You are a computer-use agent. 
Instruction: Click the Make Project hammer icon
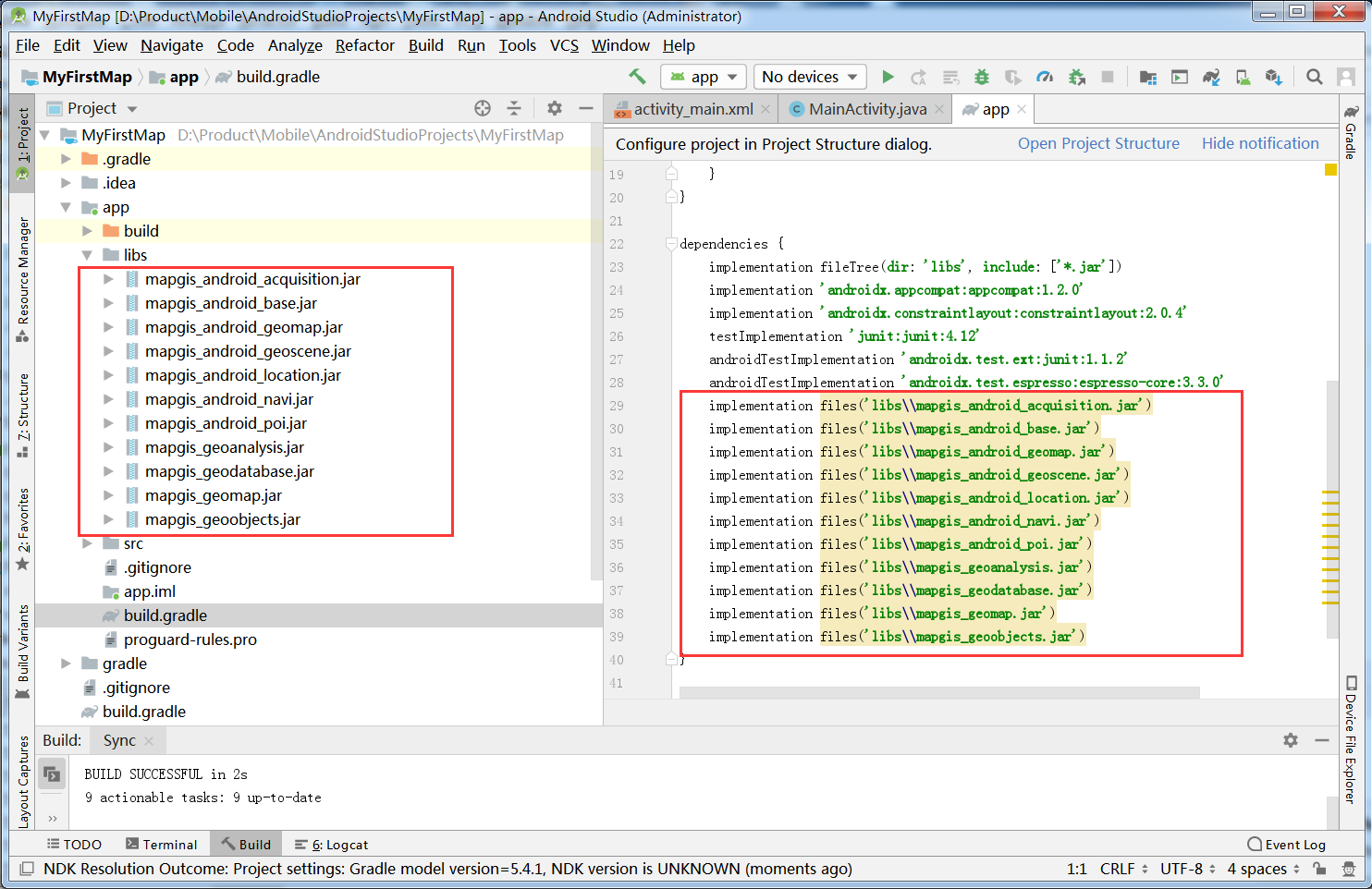(637, 77)
